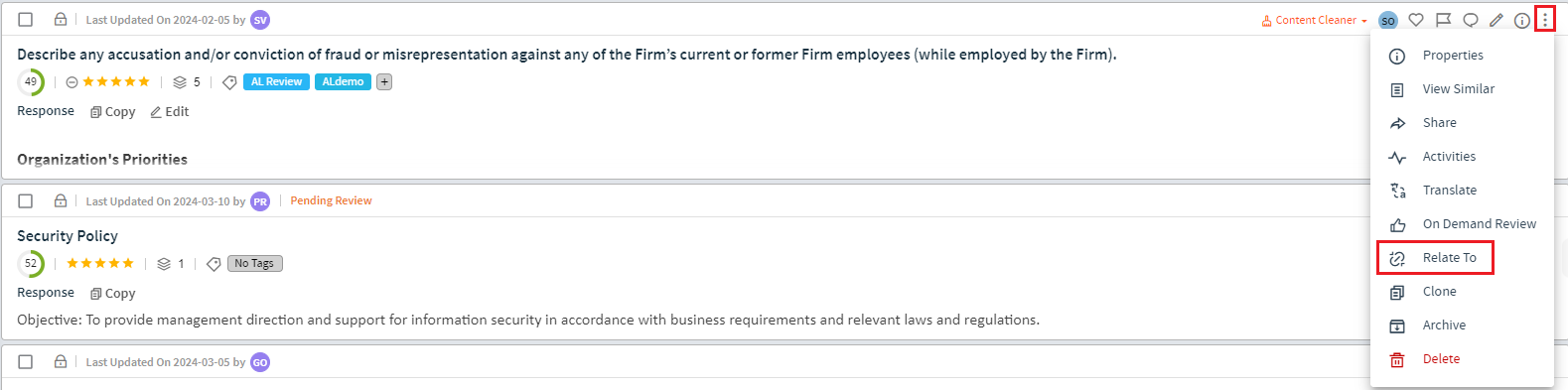This screenshot has height=390, width=1568.
Task: Expand the Content Cleaner dropdown
Action: 1314,20
